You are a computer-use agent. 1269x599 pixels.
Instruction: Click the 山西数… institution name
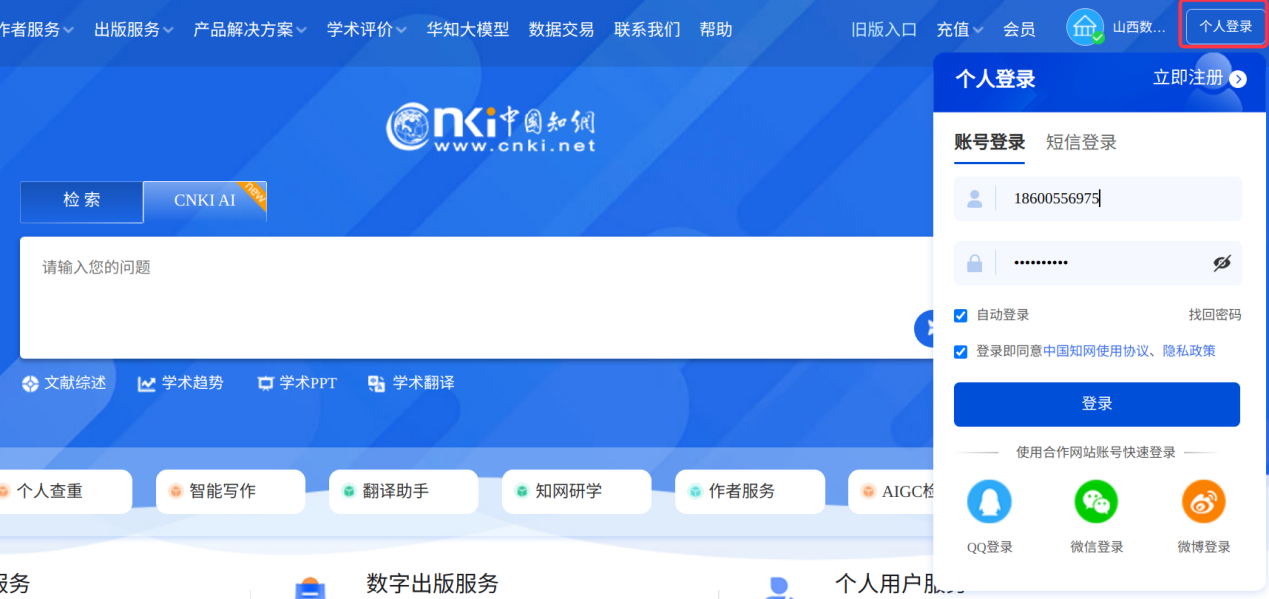(1139, 28)
